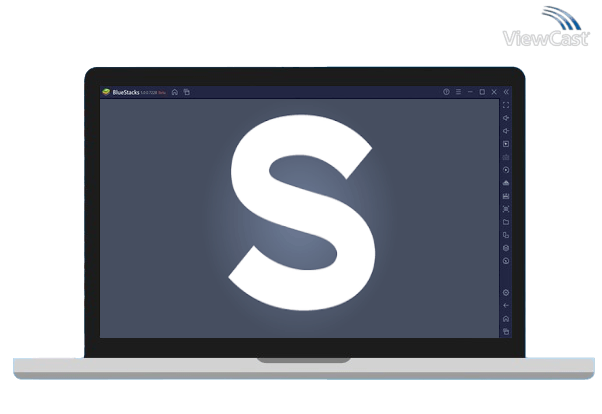Click the fullscreen icon in the sidebar
The width and height of the screenshot is (602, 414).
click(506, 105)
